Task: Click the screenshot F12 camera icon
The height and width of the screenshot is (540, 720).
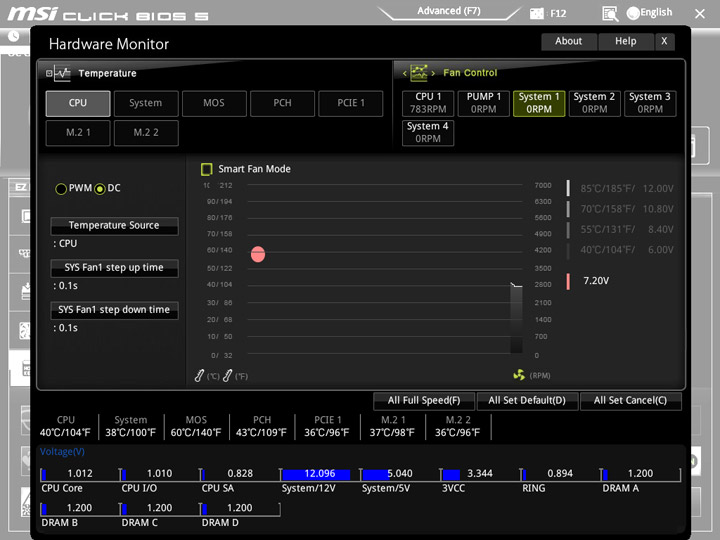Action: pyautogui.click(x=536, y=13)
